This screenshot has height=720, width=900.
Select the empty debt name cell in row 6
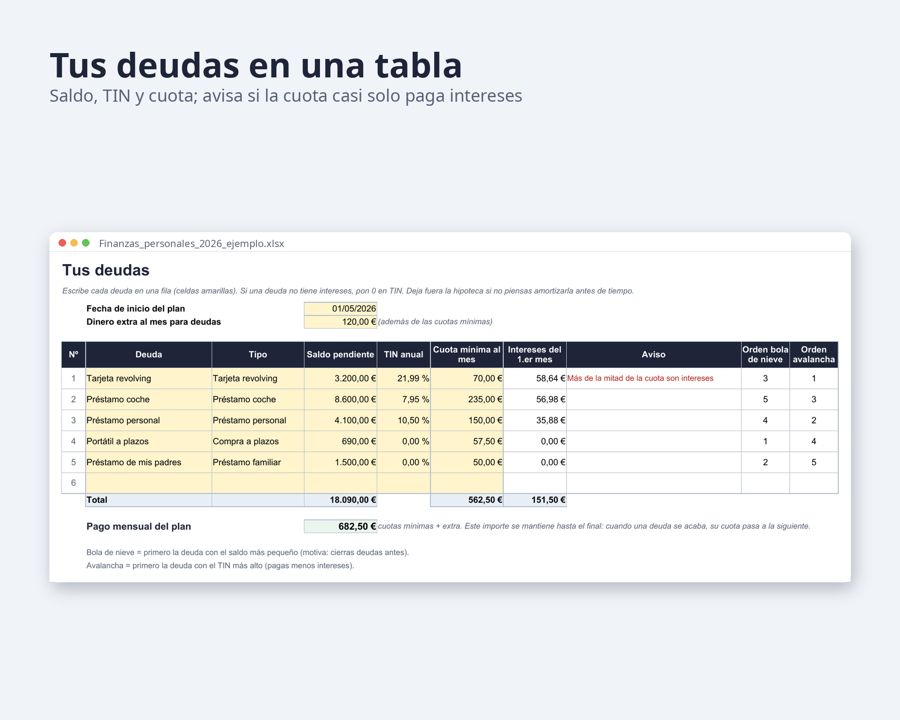pos(149,483)
